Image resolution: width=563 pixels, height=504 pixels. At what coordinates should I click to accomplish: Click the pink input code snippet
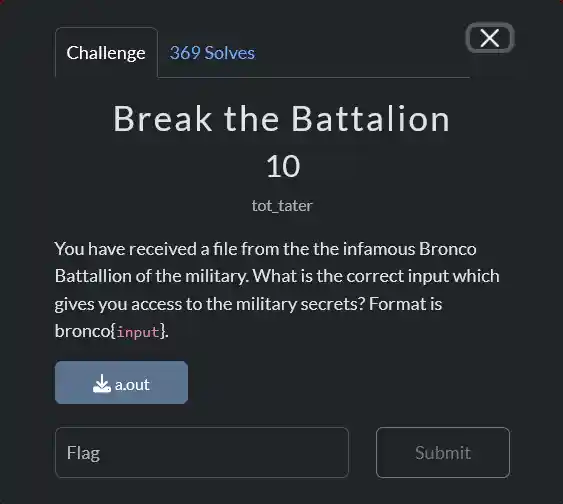(138, 332)
